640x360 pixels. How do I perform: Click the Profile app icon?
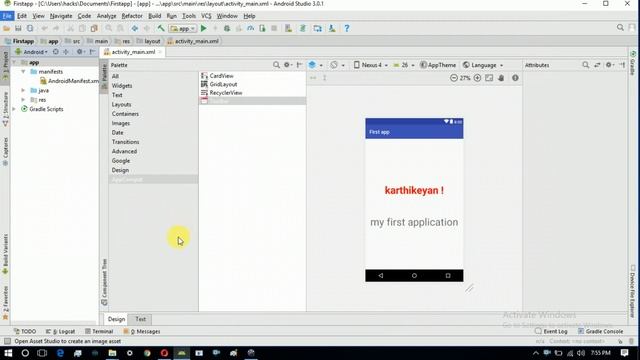tap(251, 28)
